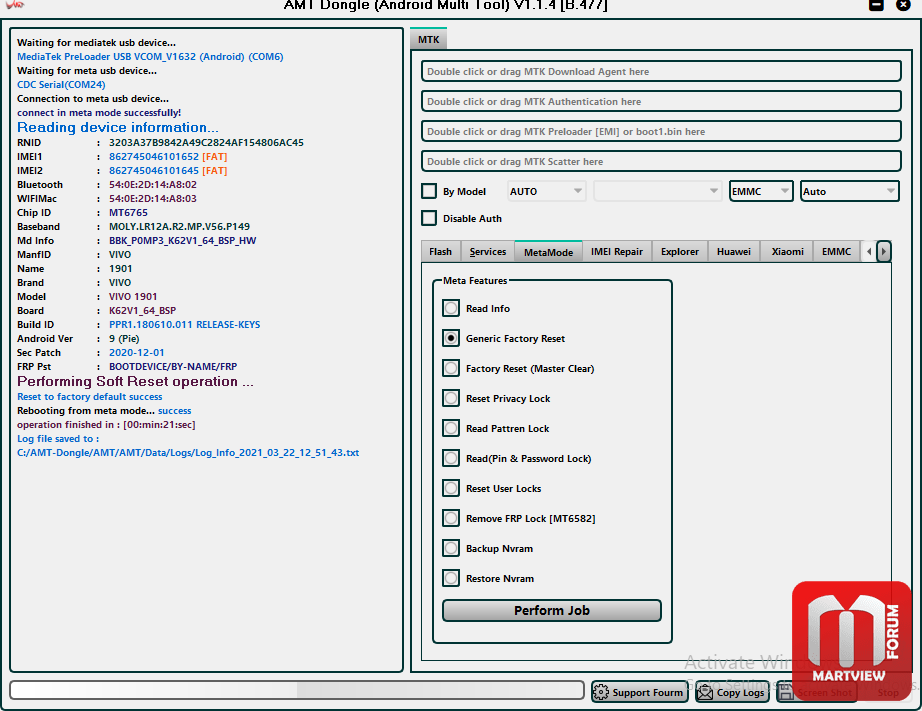Switch to the Services tab
This screenshot has height=711, width=922.
487,252
